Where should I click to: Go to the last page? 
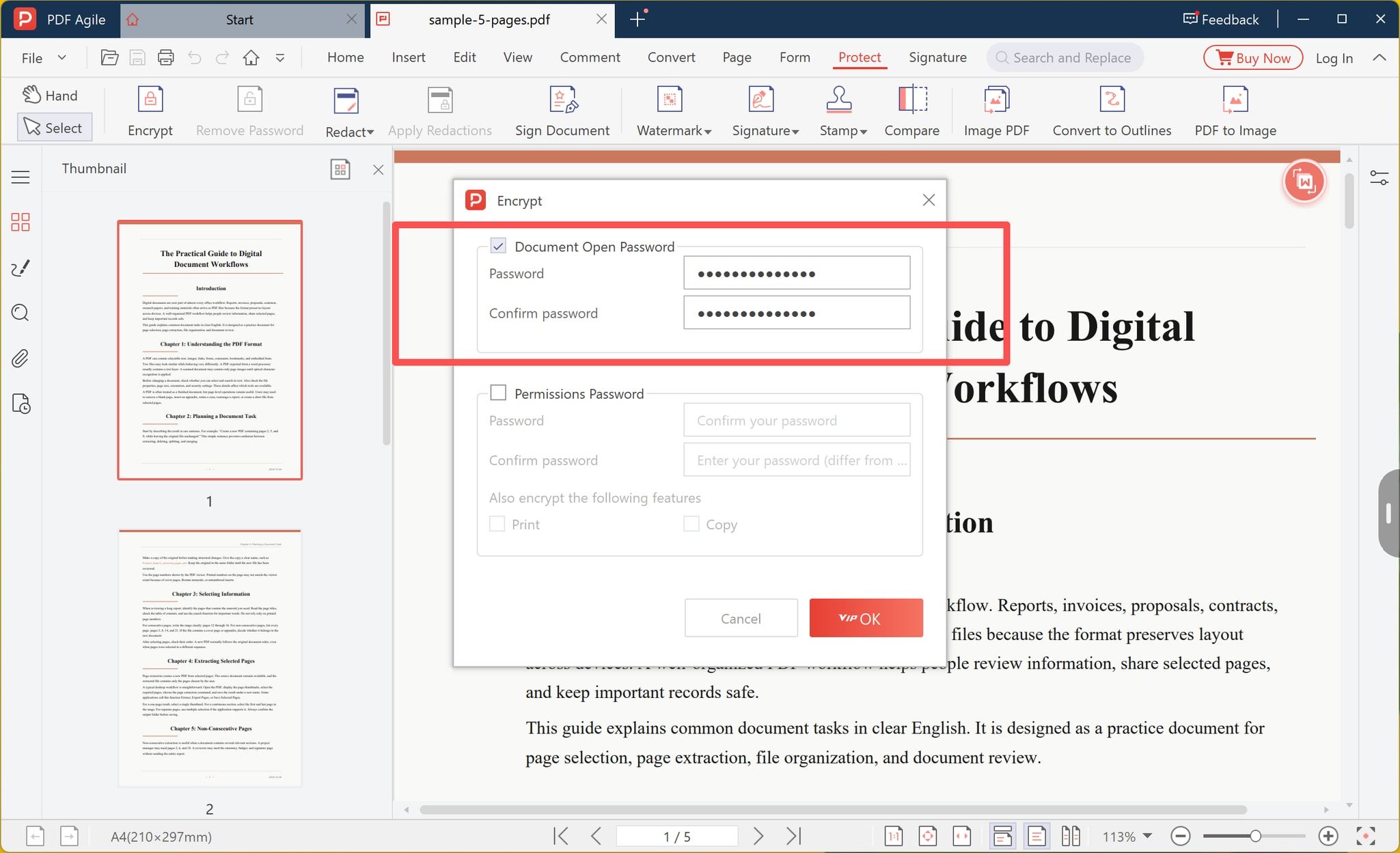click(x=793, y=836)
